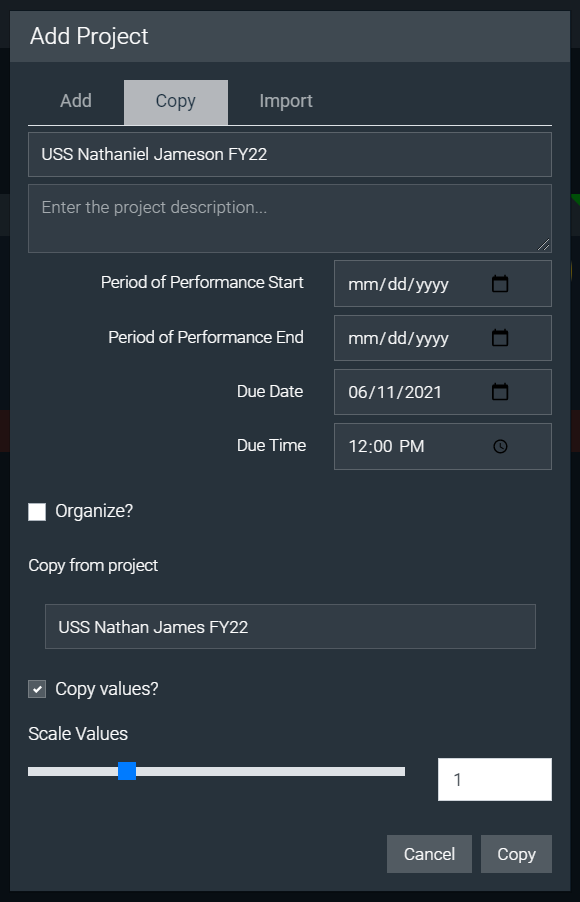Open the Due Time clock picker

pos(500,446)
